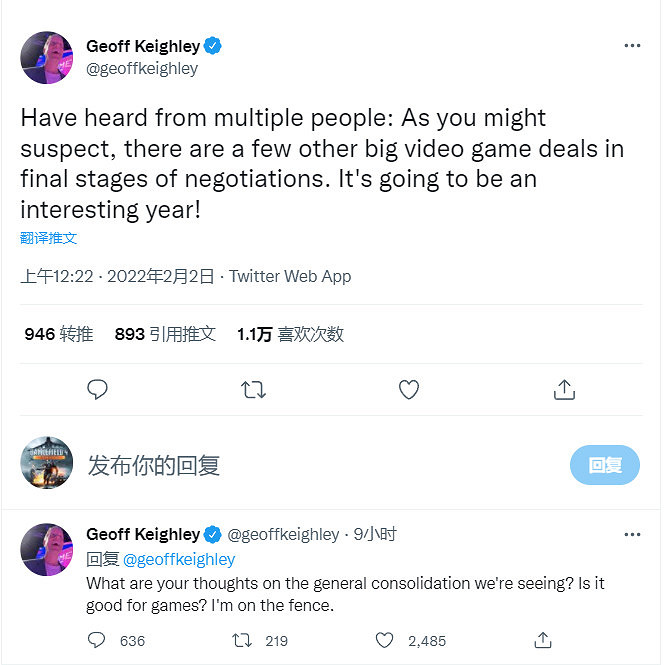672x665 pixels.
Task: View the 946 转推 retweets list
Action: tap(59, 334)
